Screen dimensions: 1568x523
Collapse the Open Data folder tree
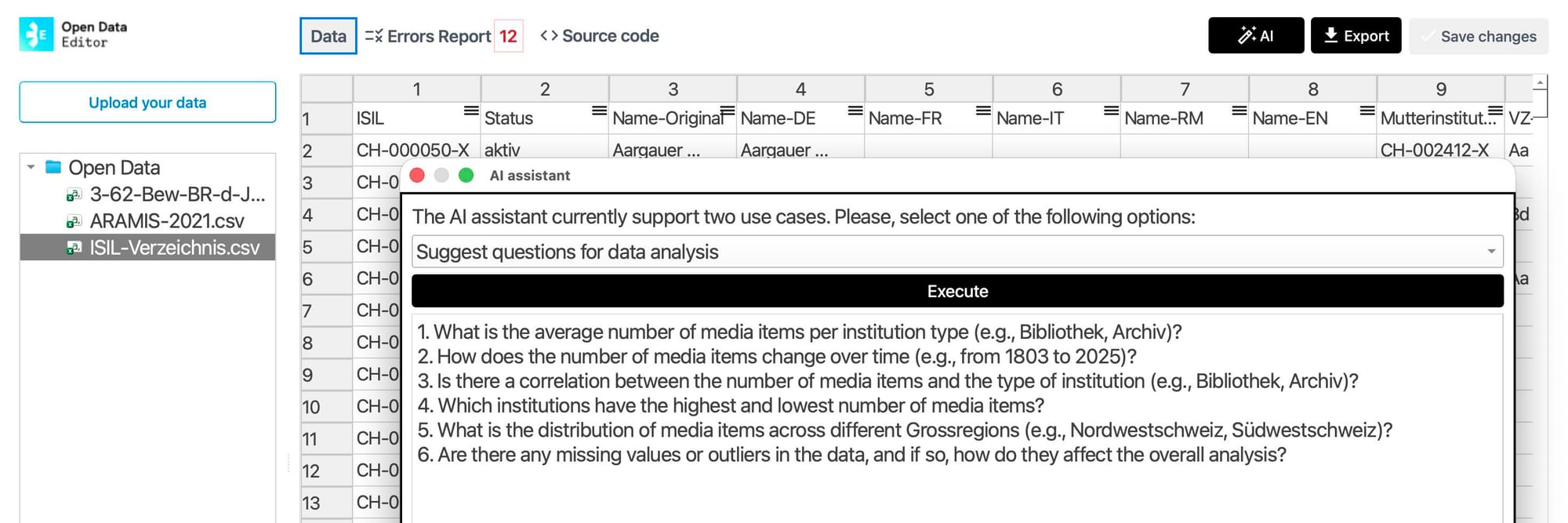coord(31,167)
